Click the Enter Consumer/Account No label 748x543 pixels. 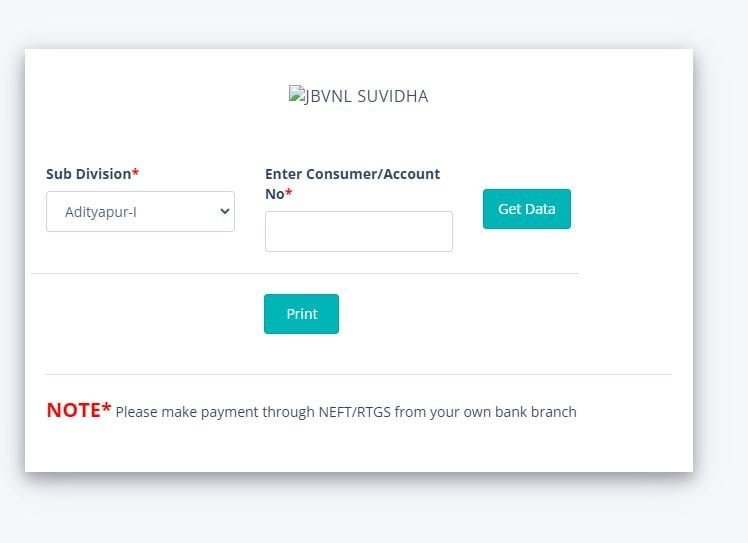[353, 184]
